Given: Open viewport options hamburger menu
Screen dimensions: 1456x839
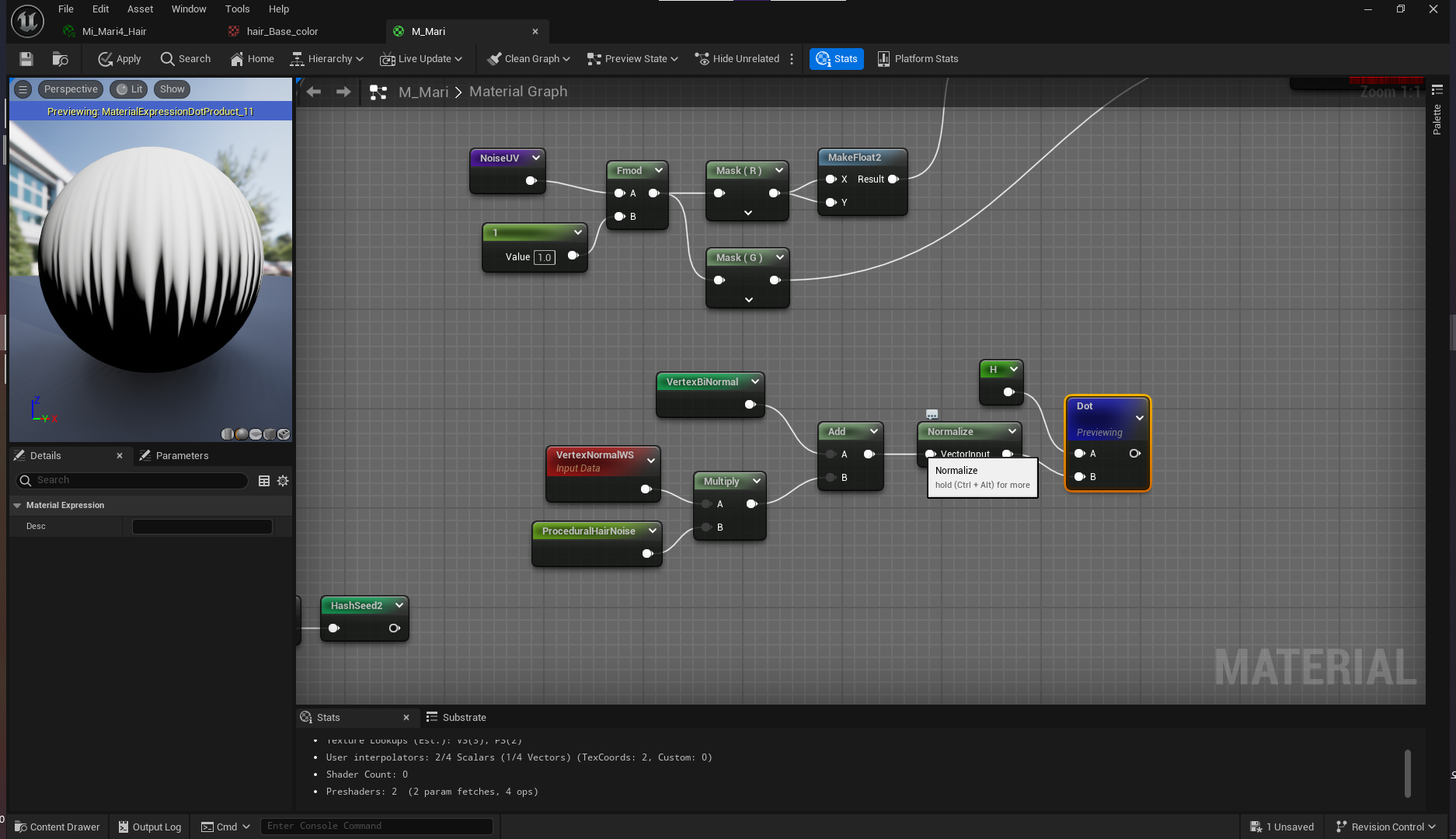Looking at the screenshot, I should (23, 89).
